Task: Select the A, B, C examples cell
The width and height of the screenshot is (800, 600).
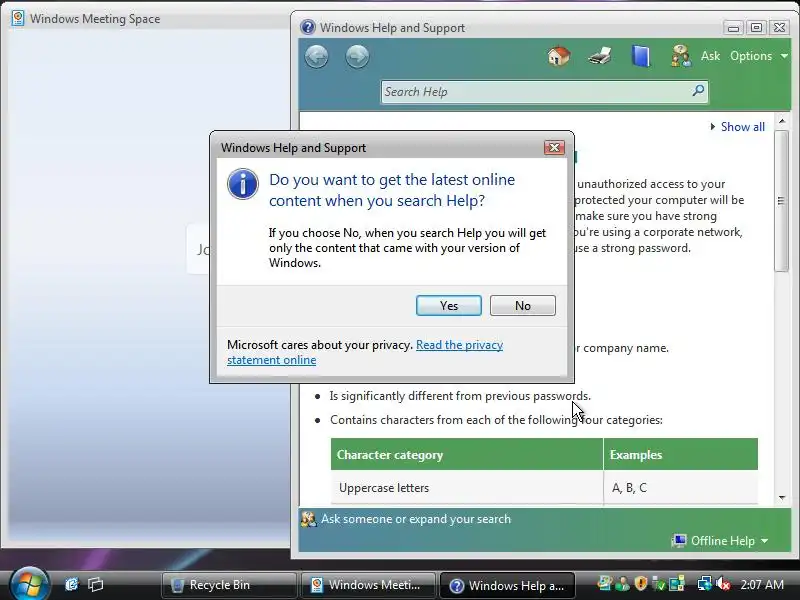Action: coord(681,488)
